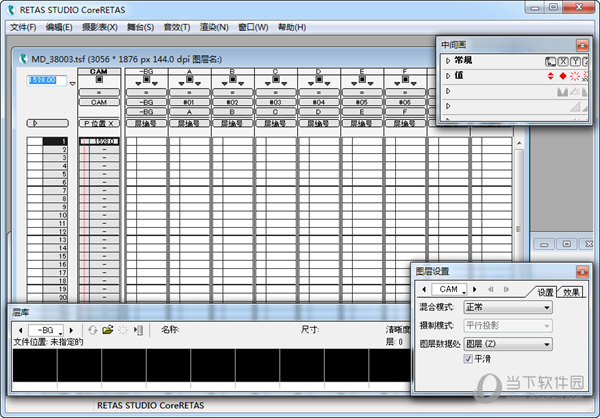Open the CAM layer selector in 图层设置
The height and width of the screenshot is (418, 600).
[449, 289]
